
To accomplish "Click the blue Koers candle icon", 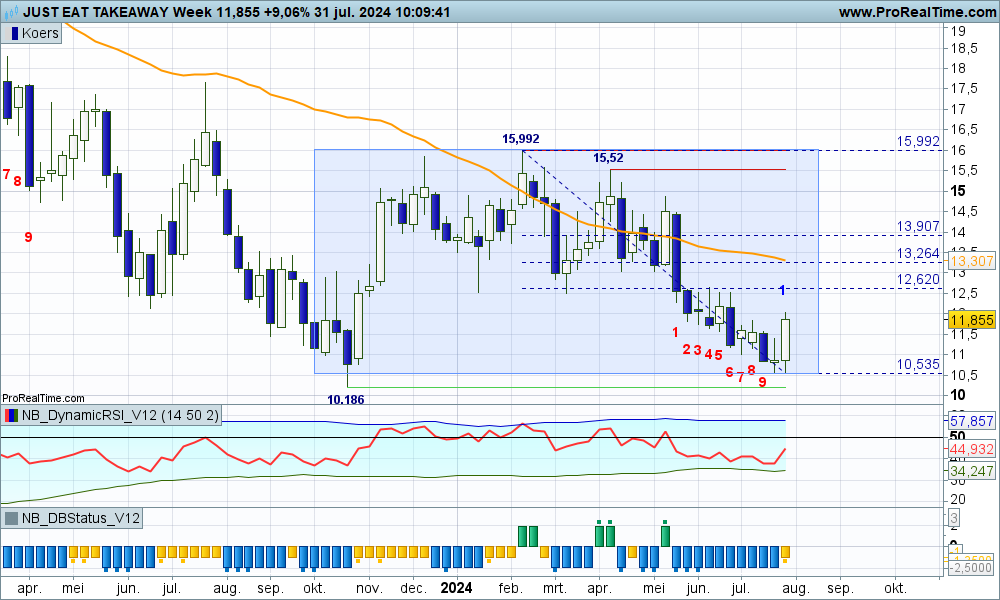I will tap(13, 33).
